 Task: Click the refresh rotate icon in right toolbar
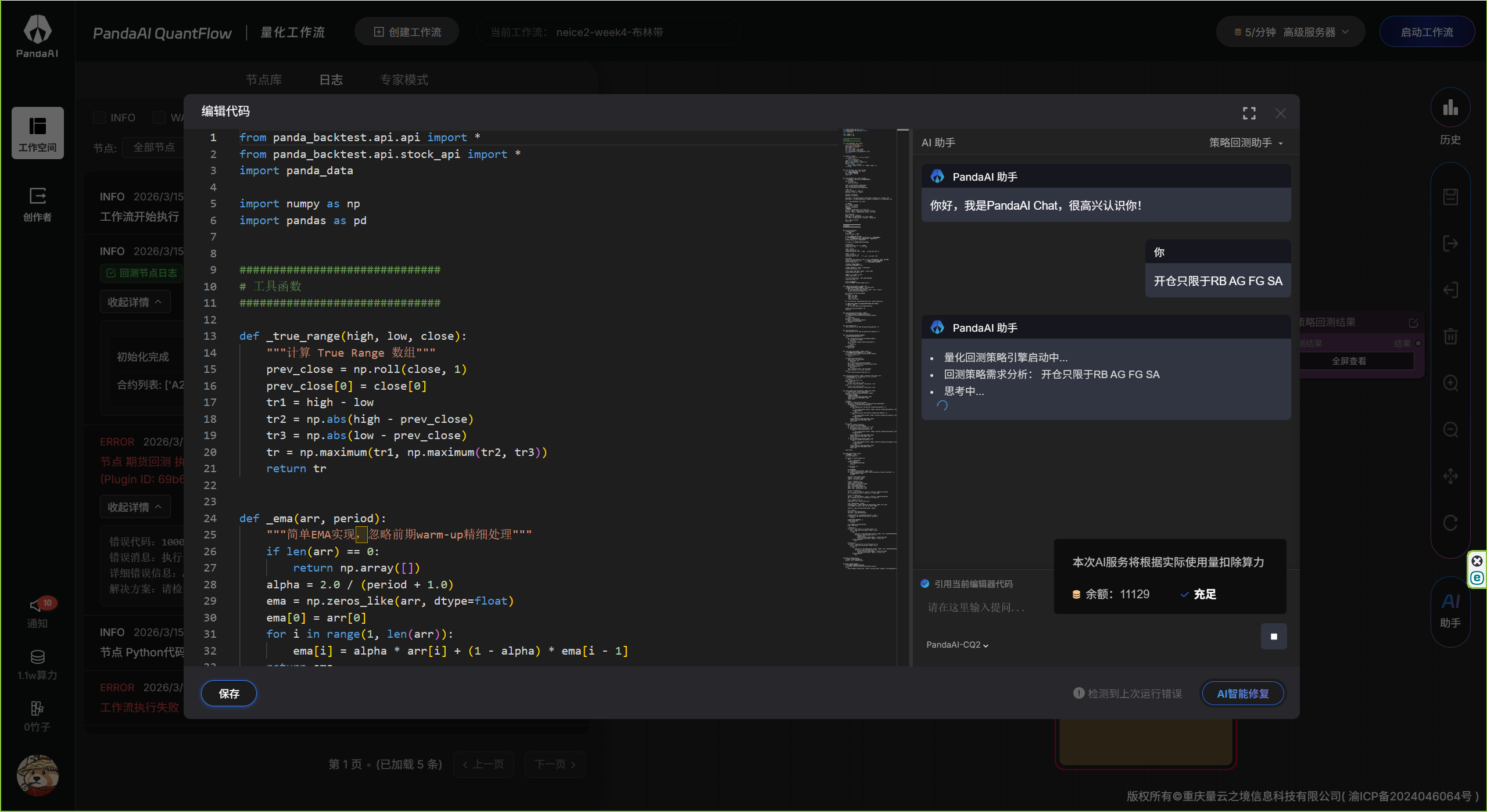click(1450, 523)
